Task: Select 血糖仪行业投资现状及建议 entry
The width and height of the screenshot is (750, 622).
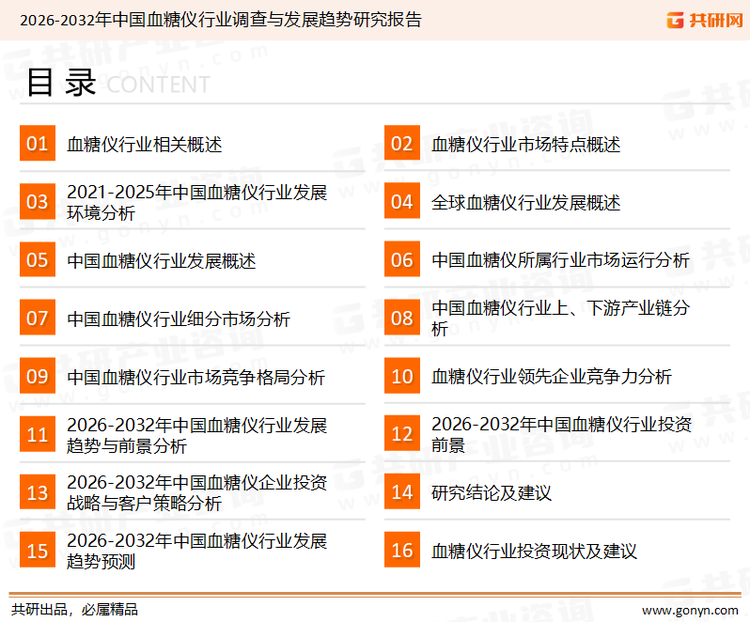Action: [534, 551]
